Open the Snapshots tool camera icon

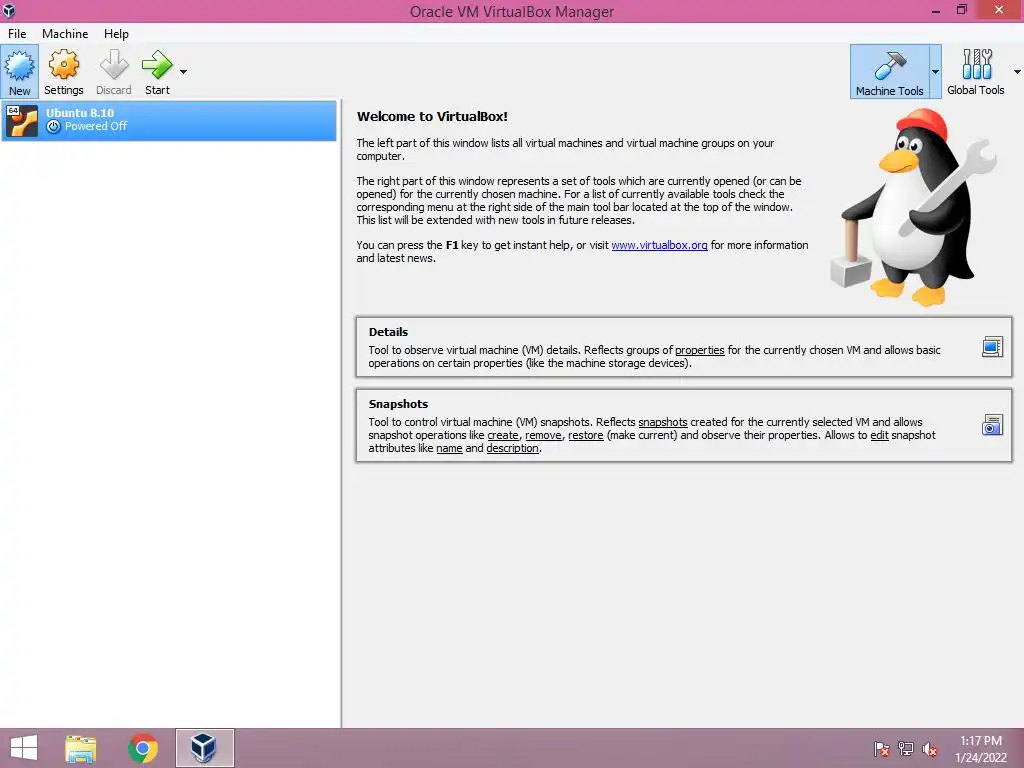992,425
